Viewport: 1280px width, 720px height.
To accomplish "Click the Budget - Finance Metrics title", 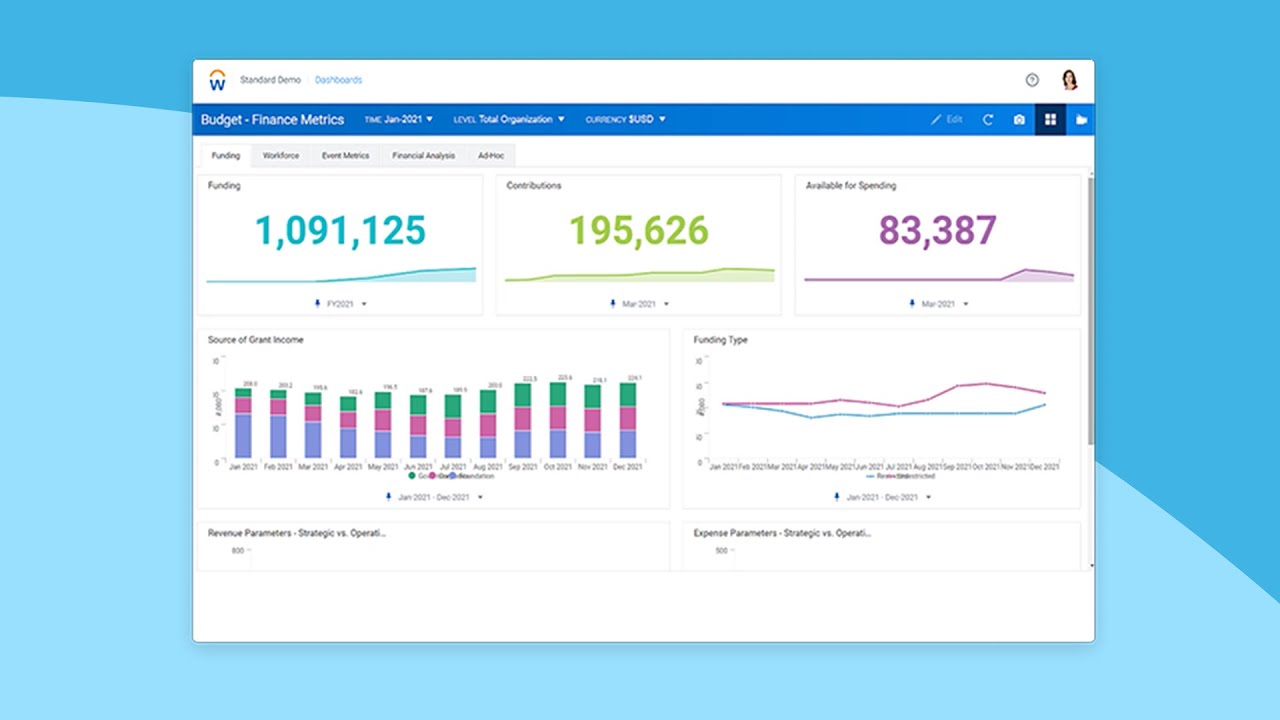I will click(272, 119).
